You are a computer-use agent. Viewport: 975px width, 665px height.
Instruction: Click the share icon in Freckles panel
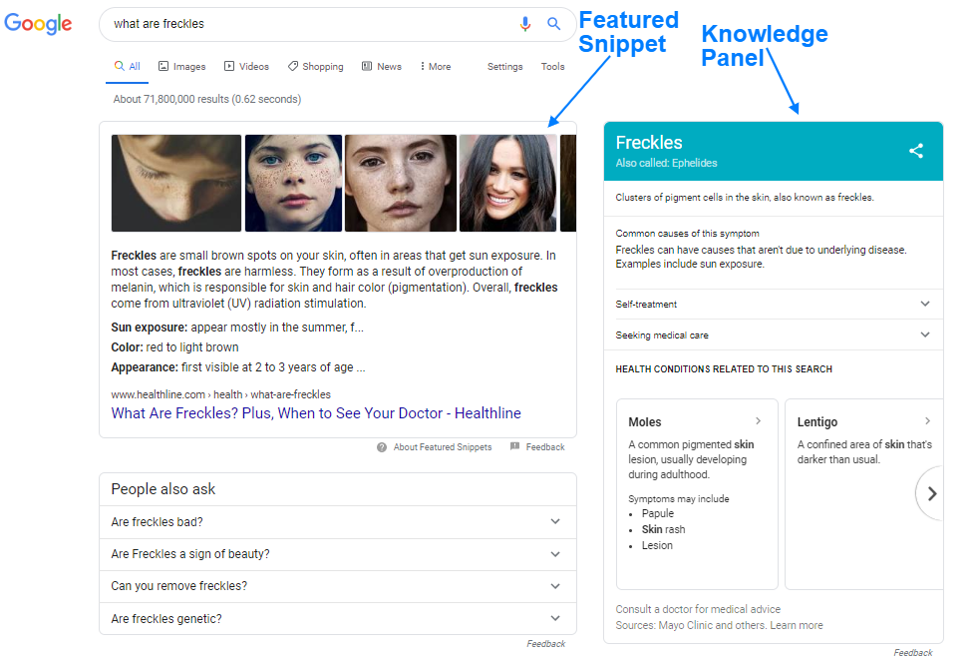(916, 151)
